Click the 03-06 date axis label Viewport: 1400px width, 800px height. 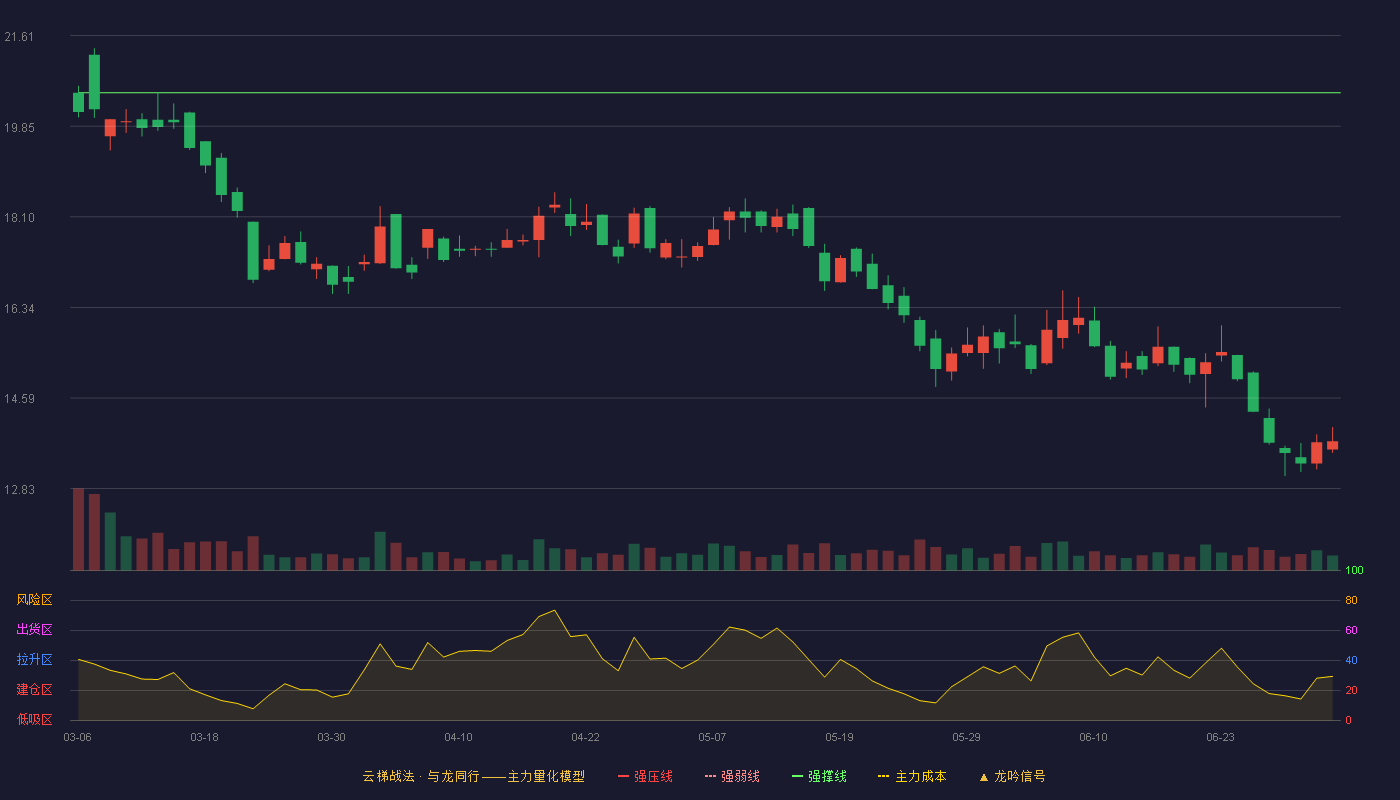tap(77, 737)
